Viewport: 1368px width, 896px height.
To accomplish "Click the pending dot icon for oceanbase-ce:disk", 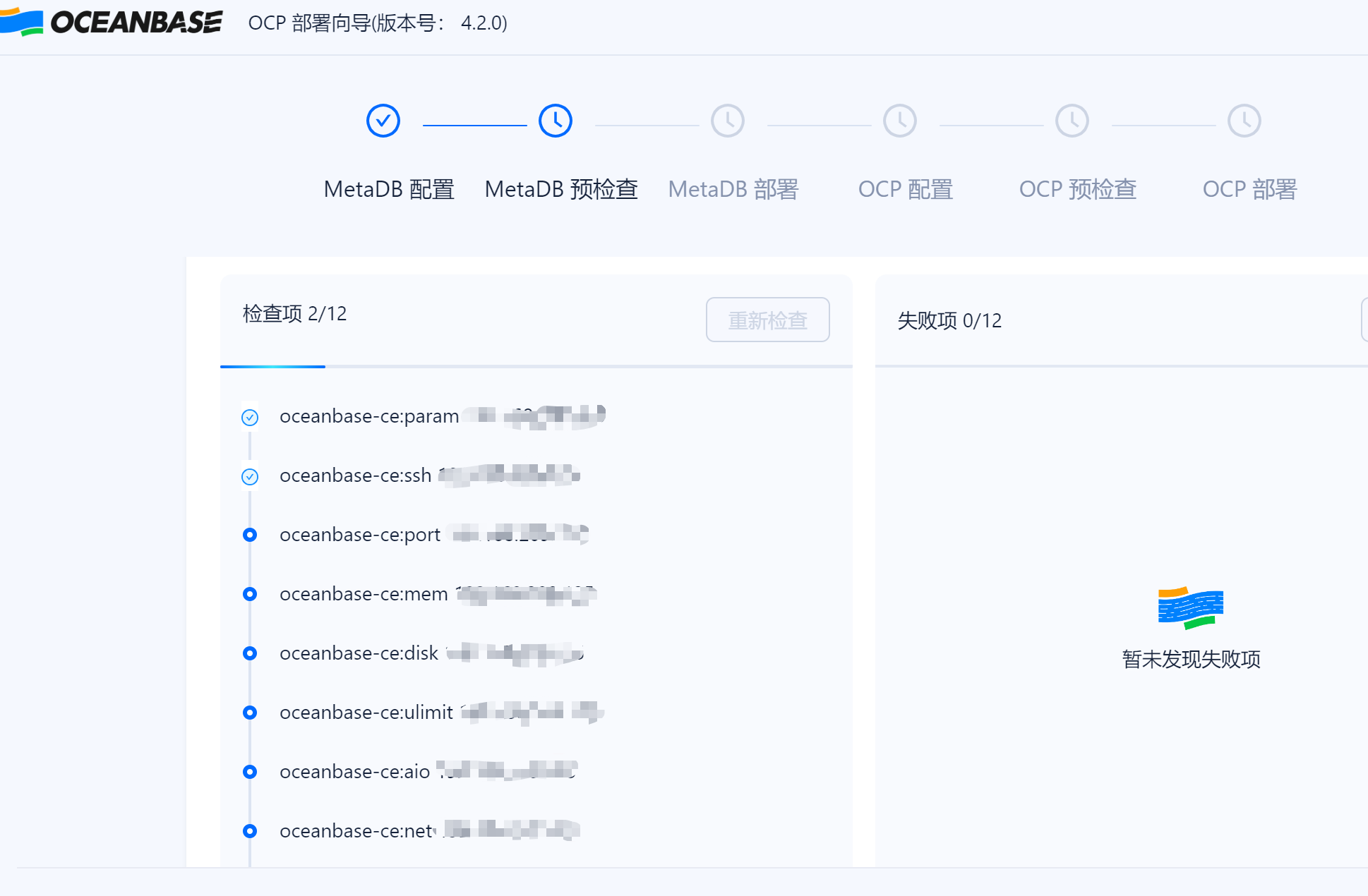I will tap(250, 653).
